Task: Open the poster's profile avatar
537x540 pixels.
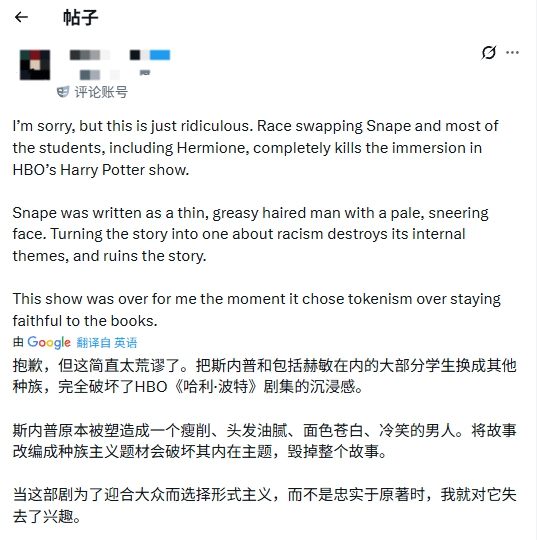Action: [x=35, y=65]
